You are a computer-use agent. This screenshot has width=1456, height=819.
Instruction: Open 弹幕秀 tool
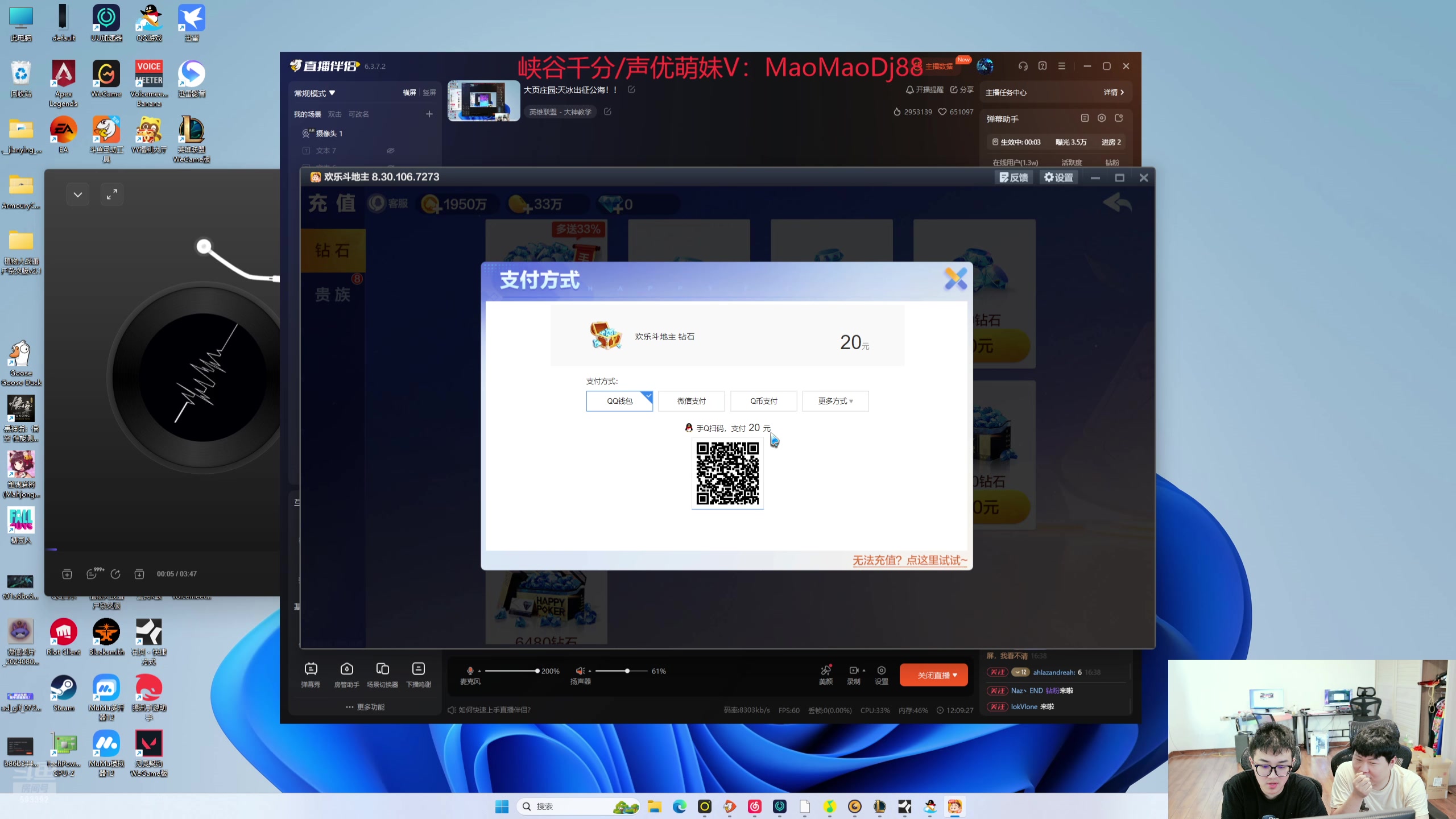(x=311, y=675)
